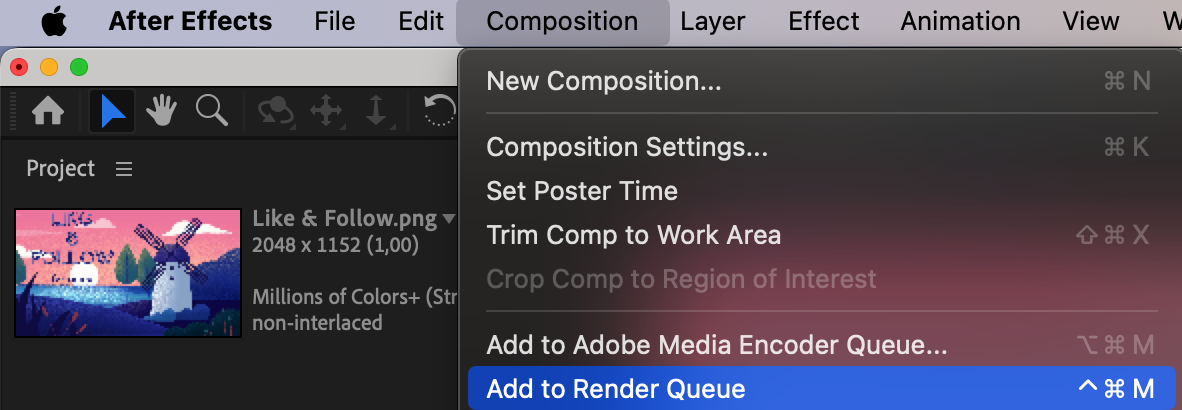
Task: Select the Dolly camera tool
Action: coord(376,111)
